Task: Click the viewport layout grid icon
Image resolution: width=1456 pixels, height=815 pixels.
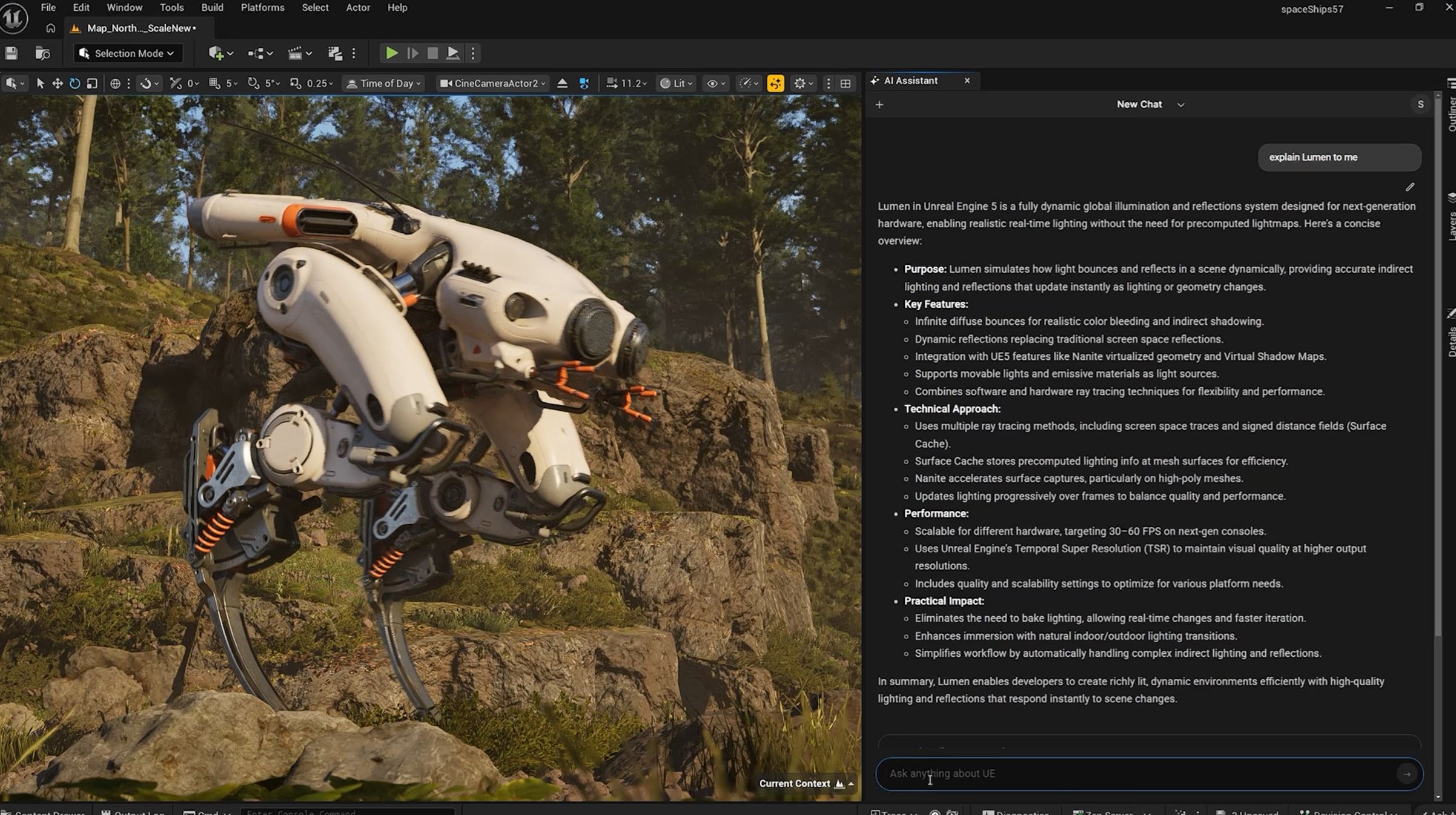Action: coord(845,84)
